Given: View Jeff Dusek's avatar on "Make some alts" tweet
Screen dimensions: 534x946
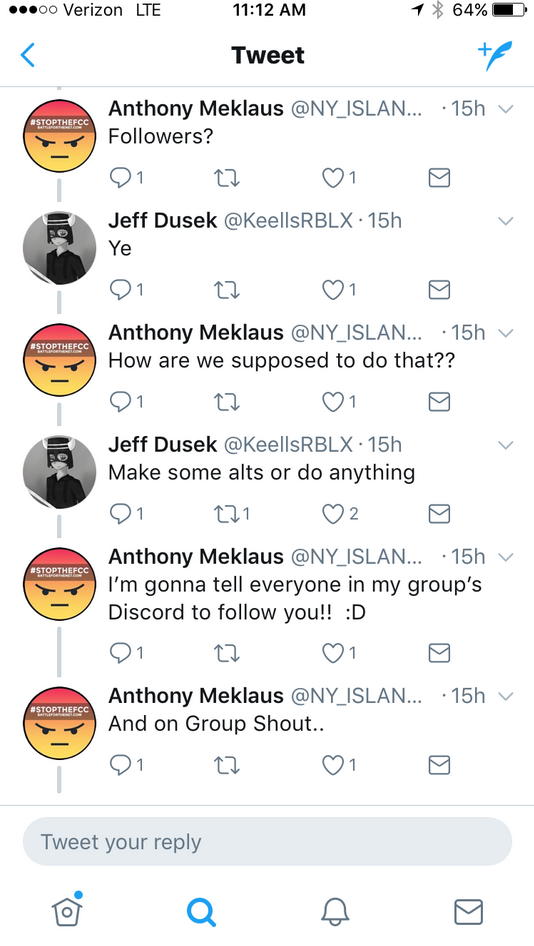Looking at the screenshot, I should (59, 472).
